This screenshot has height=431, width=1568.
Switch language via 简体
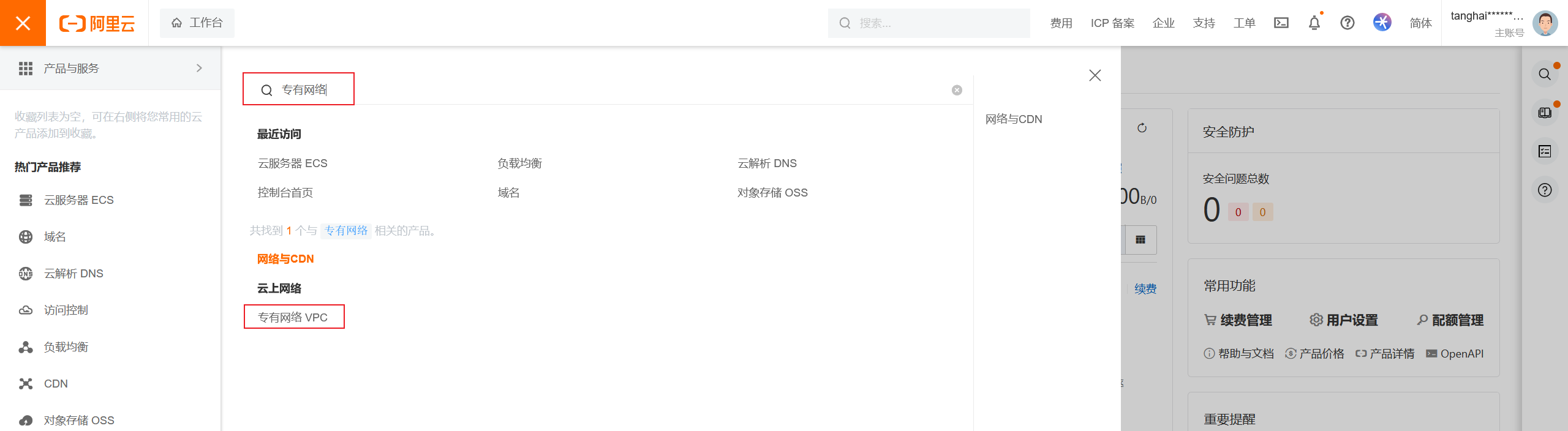tap(1420, 23)
